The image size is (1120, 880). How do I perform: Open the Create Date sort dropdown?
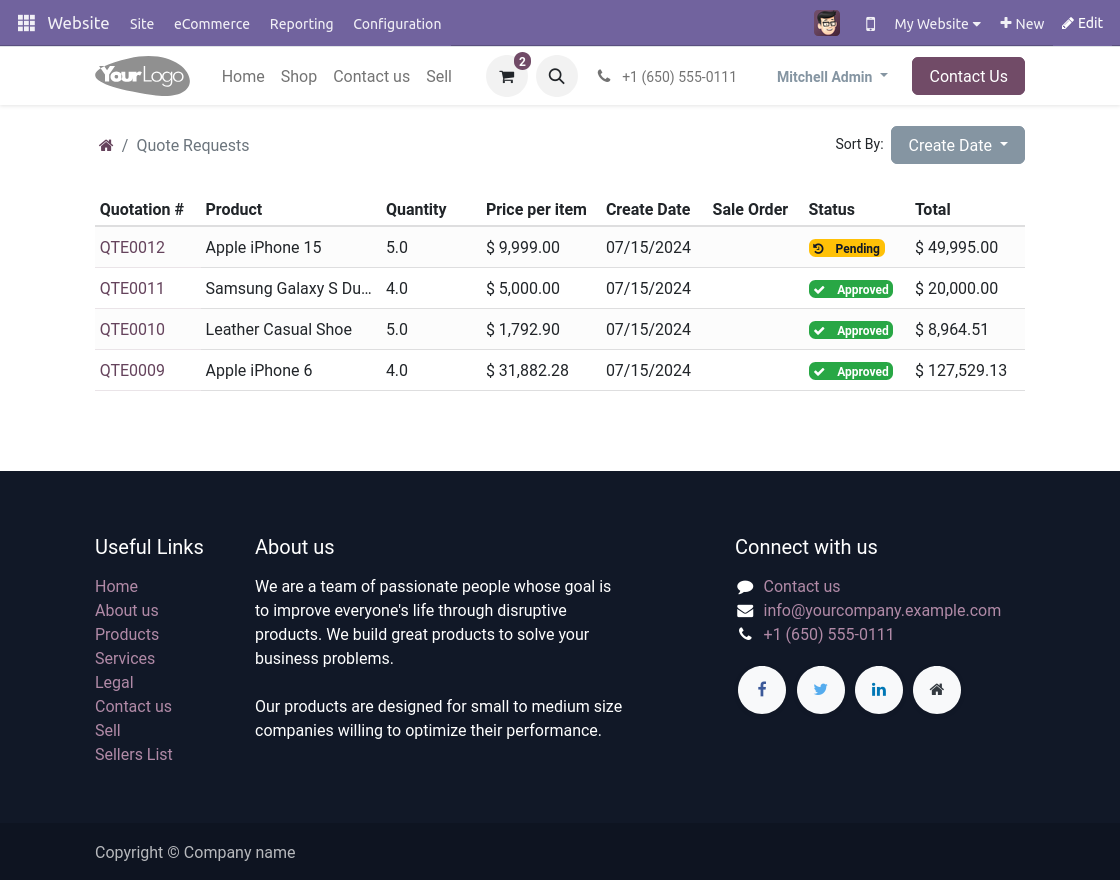pyautogui.click(x=957, y=145)
